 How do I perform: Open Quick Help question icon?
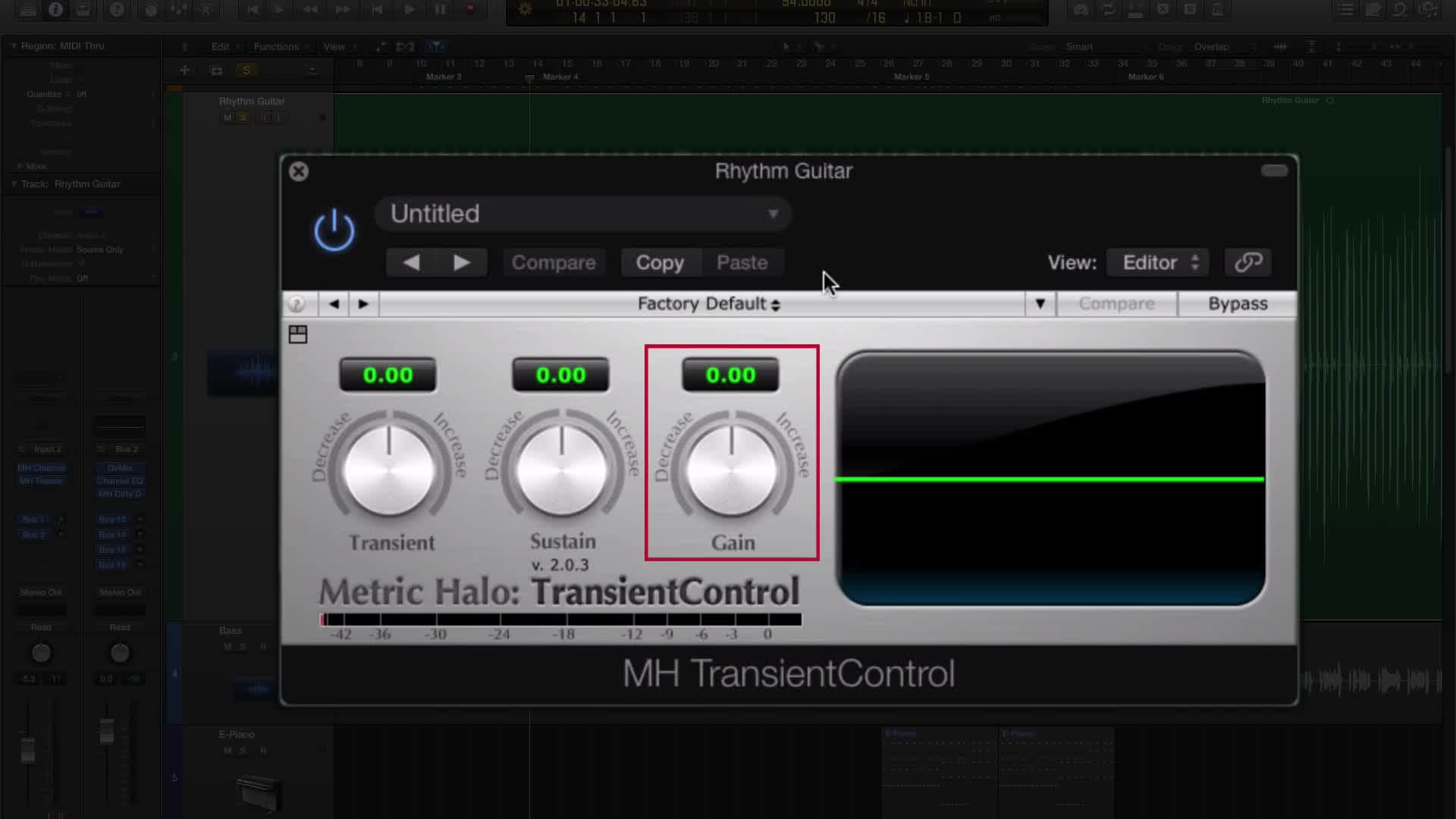click(117, 10)
